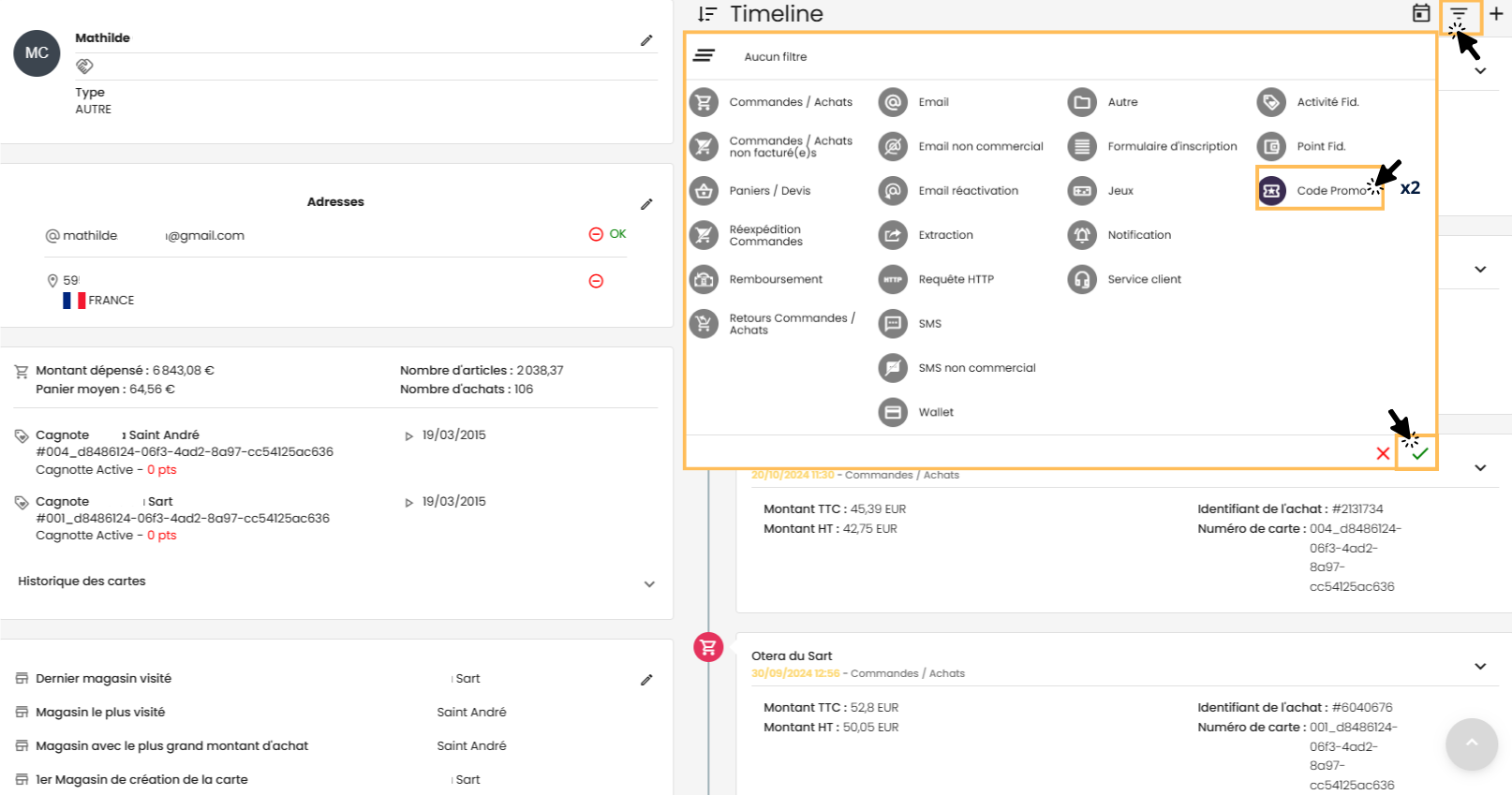Edit the Mathilde profile header

[646, 40]
